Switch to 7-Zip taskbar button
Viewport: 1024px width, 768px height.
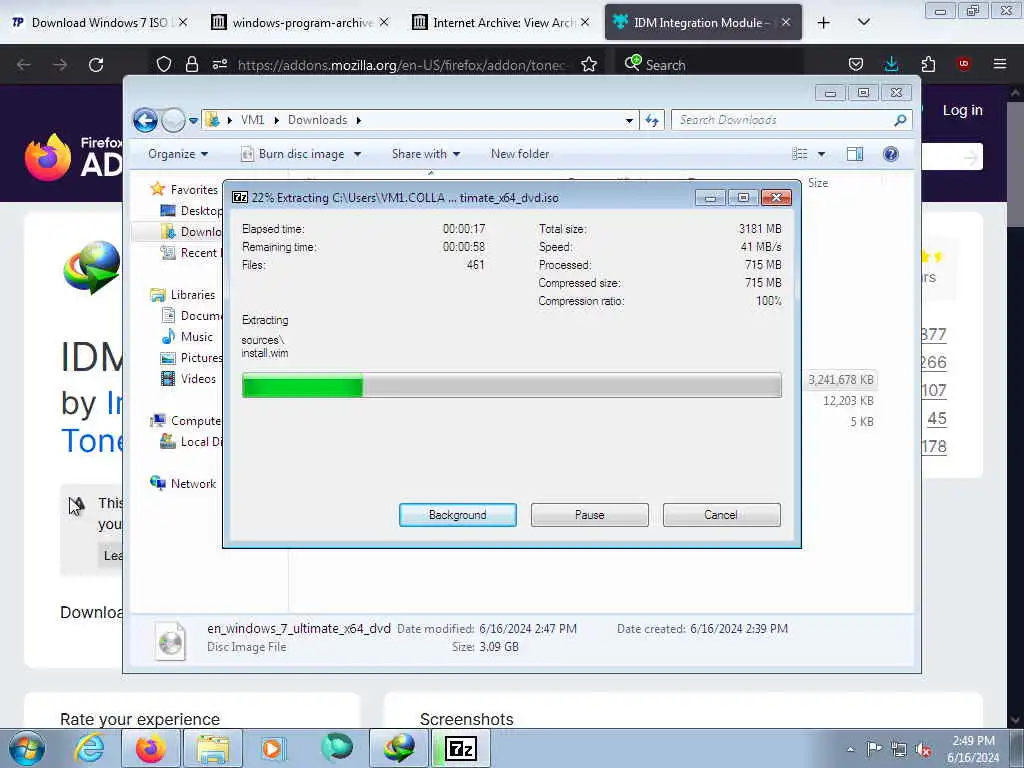point(461,748)
